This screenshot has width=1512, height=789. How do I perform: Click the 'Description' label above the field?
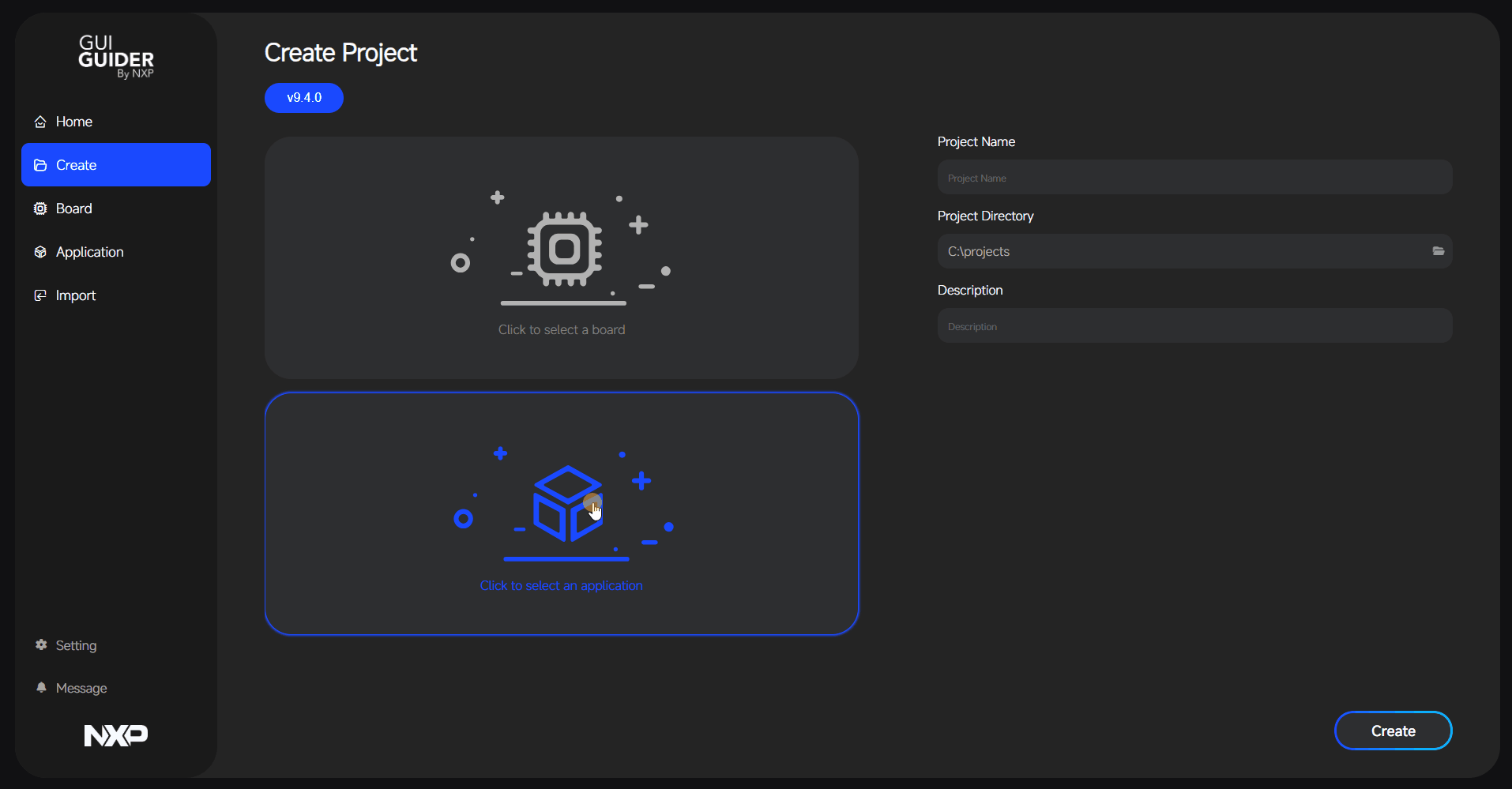970,290
